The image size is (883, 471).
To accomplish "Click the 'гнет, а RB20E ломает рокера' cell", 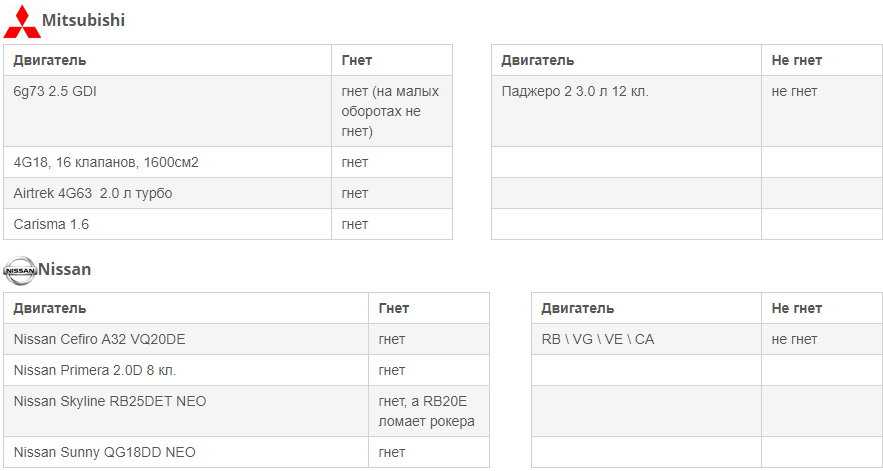I will (x=429, y=411).
